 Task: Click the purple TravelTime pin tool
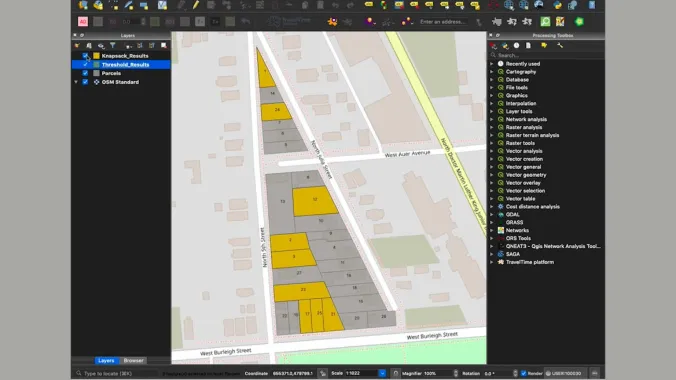[369, 22]
